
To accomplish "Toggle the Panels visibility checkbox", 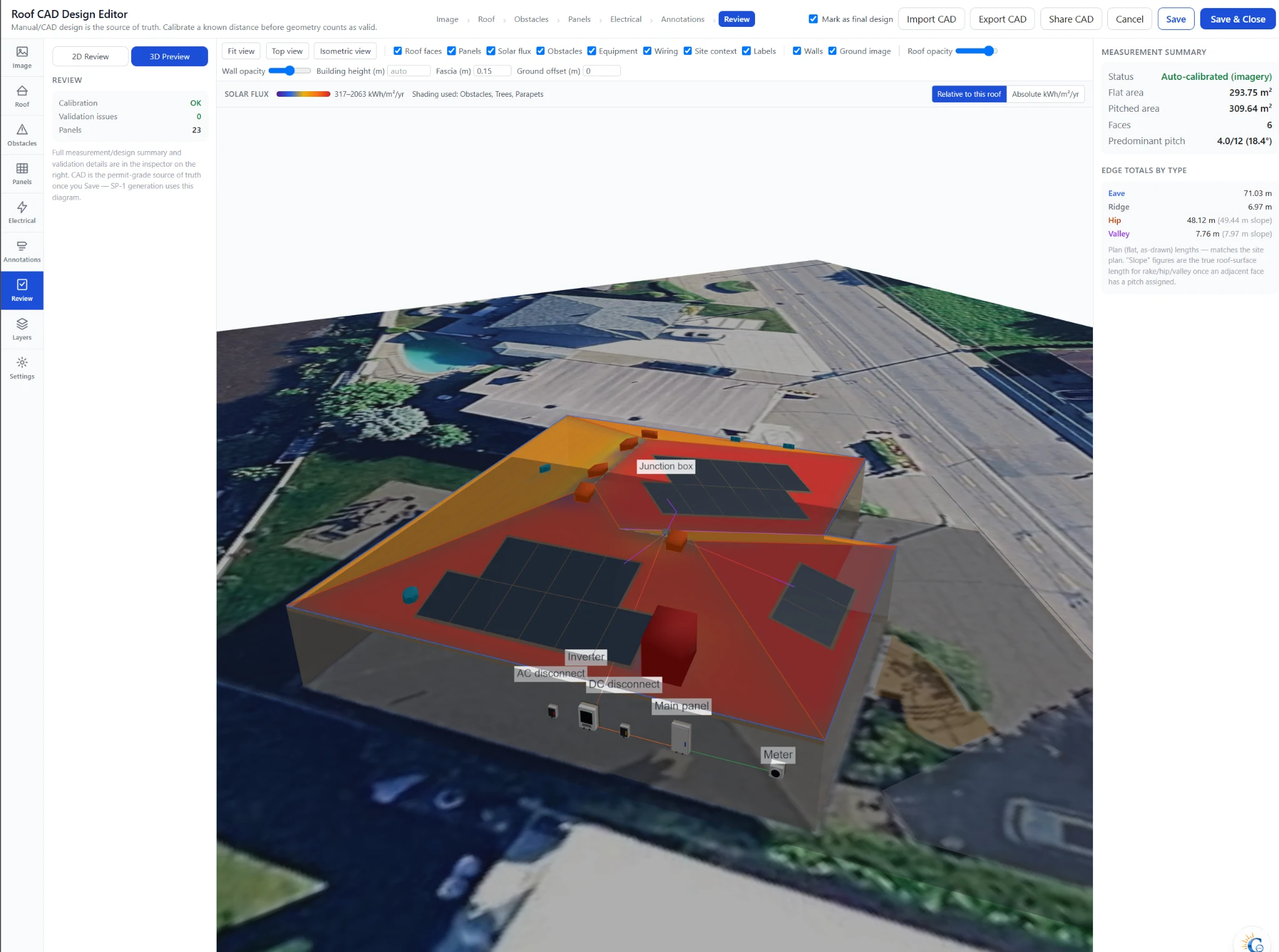I will 452,51.
